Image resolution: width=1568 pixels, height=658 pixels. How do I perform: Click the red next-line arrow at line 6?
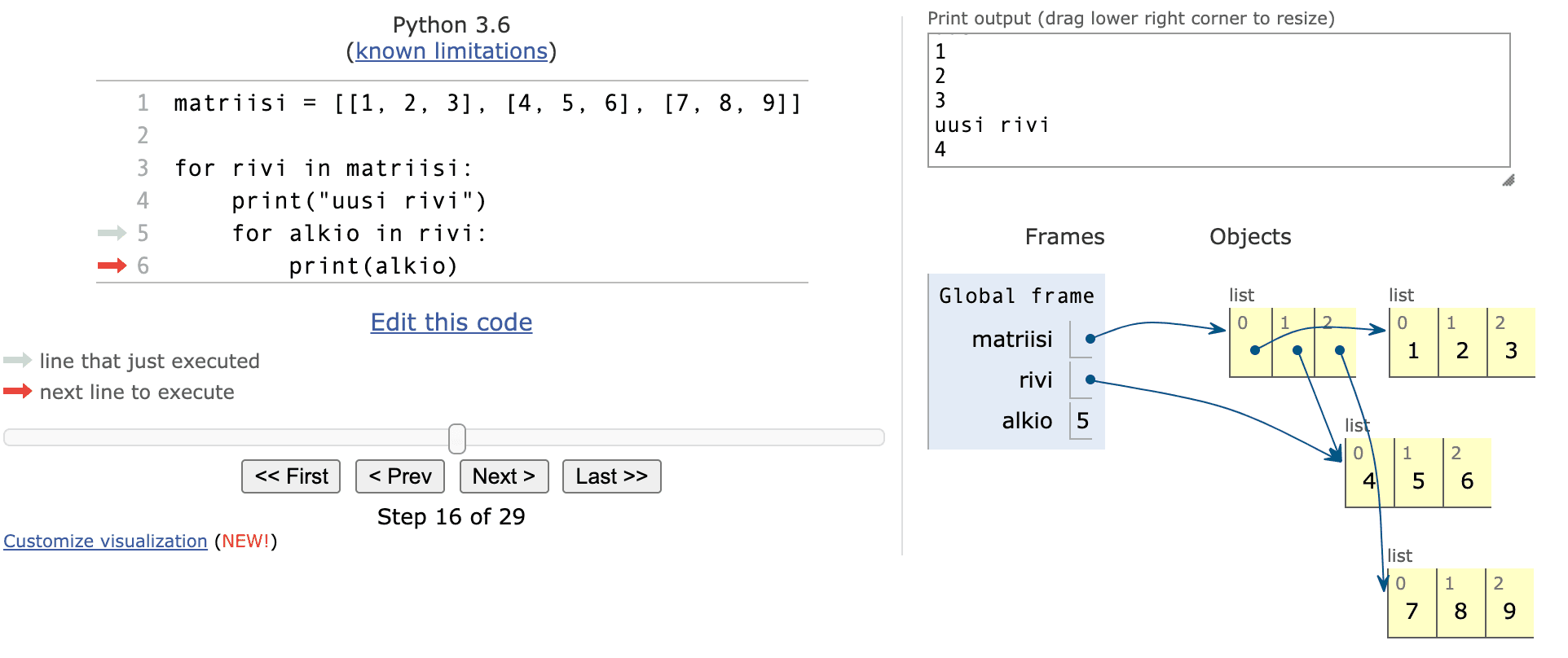[x=112, y=265]
